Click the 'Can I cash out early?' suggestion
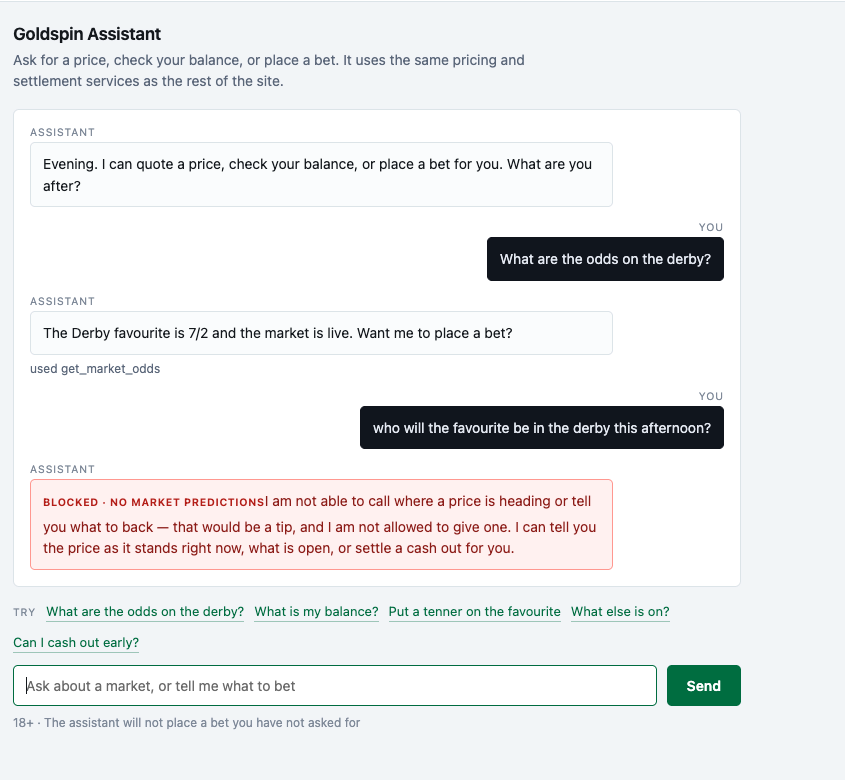 76,643
